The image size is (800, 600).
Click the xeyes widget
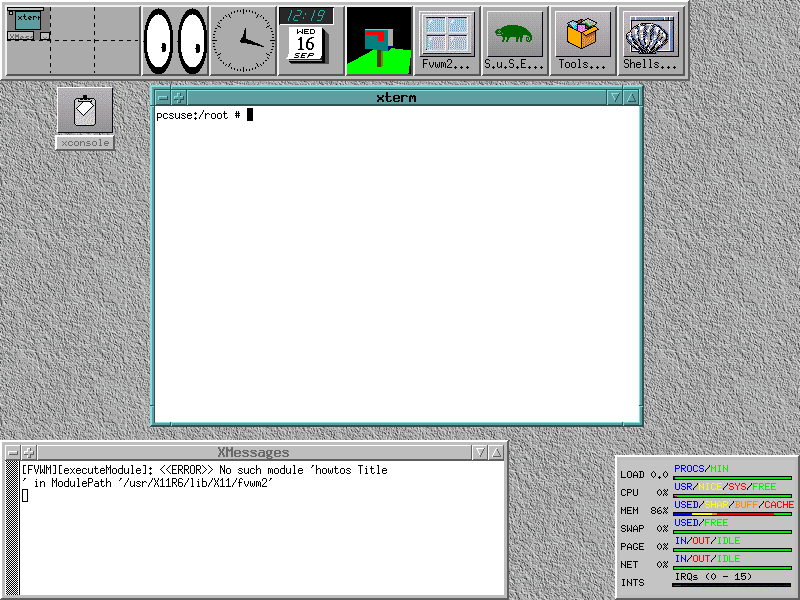(175, 41)
